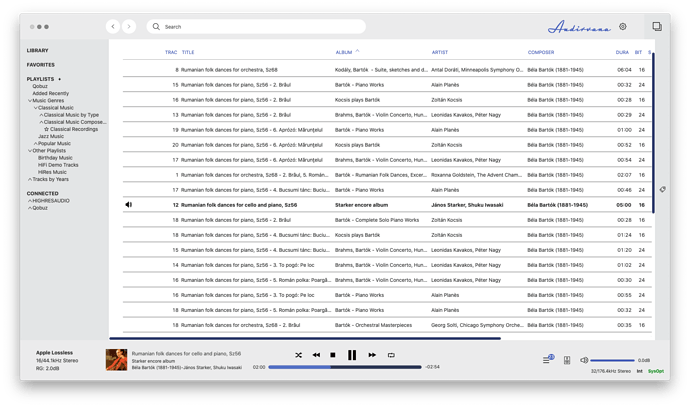Image resolution: width=690 pixels, height=406 pixels.
Task: Click the Bartók - Complete Solo Piano Works album
Action: 377,220
